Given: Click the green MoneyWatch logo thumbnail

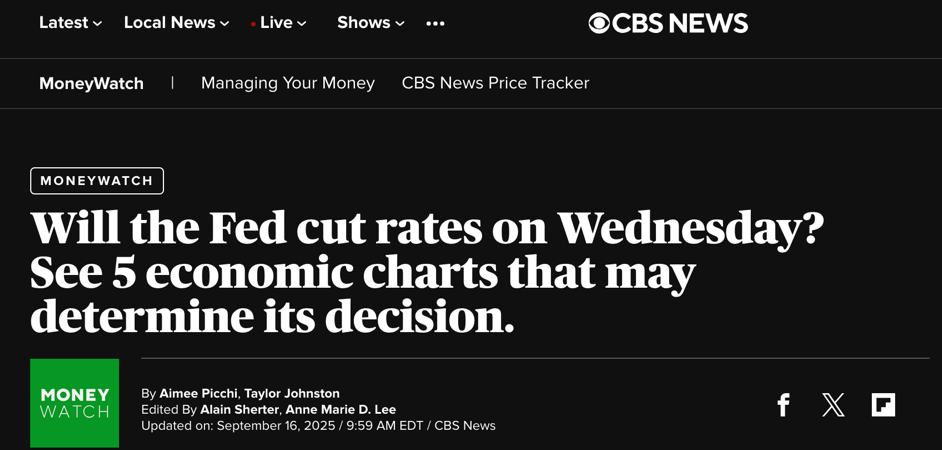Looking at the screenshot, I should pyautogui.click(x=75, y=403).
